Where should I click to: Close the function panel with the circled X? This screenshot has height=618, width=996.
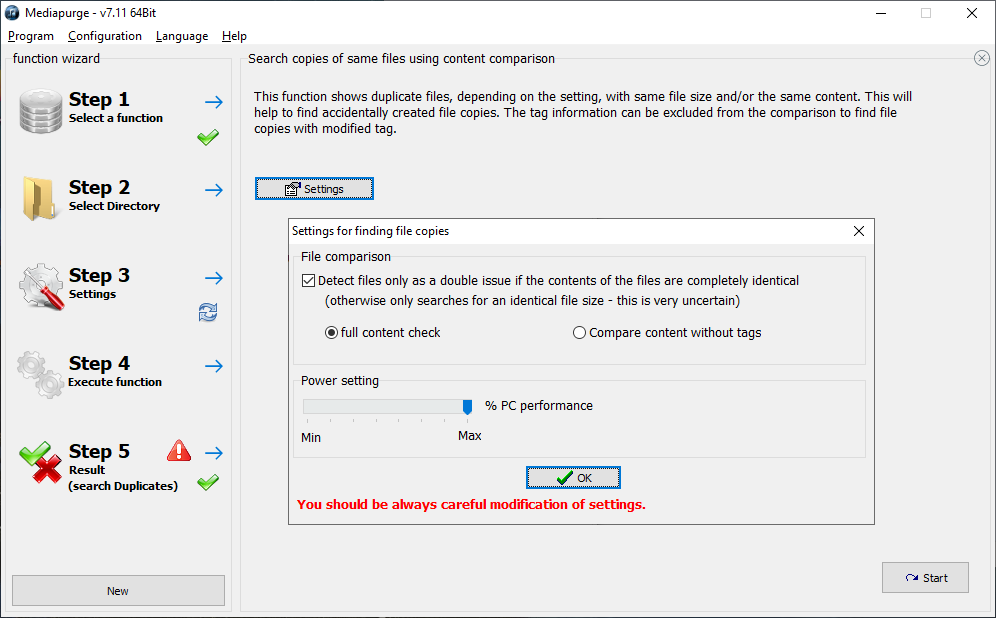pyautogui.click(x=981, y=58)
